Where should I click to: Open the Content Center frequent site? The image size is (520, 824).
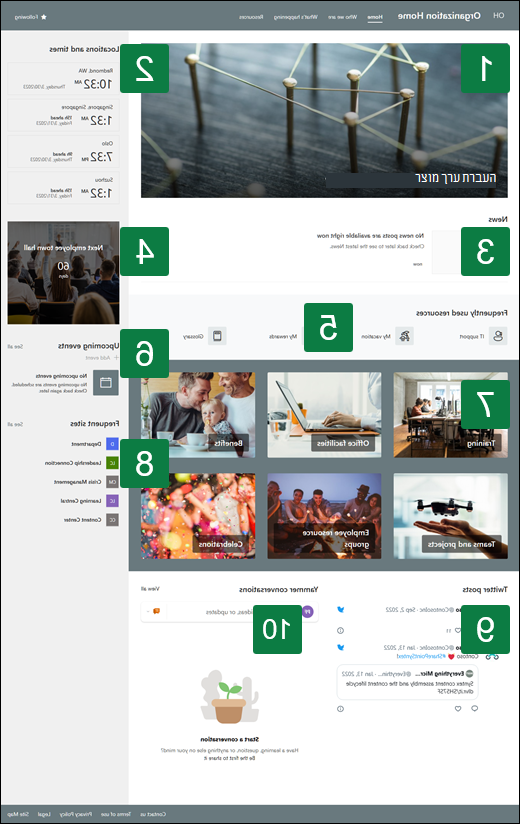pyautogui.click(x=82, y=520)
